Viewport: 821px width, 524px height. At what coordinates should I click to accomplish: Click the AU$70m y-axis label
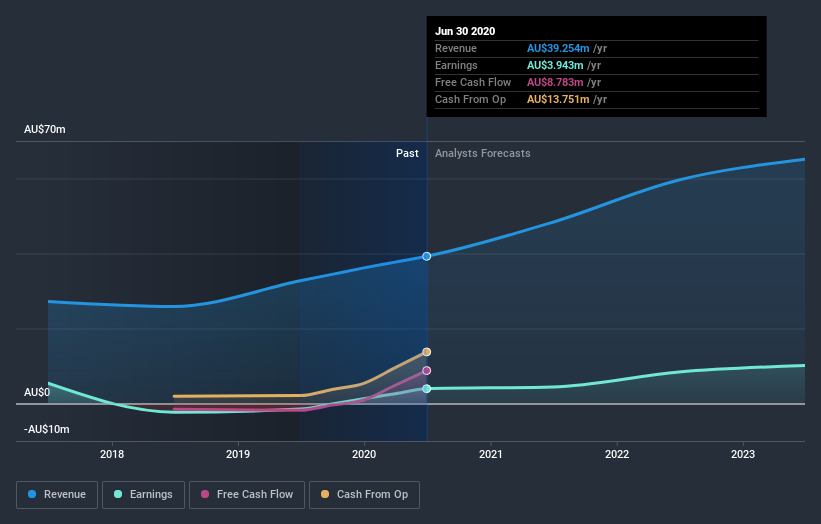(45, 129)
